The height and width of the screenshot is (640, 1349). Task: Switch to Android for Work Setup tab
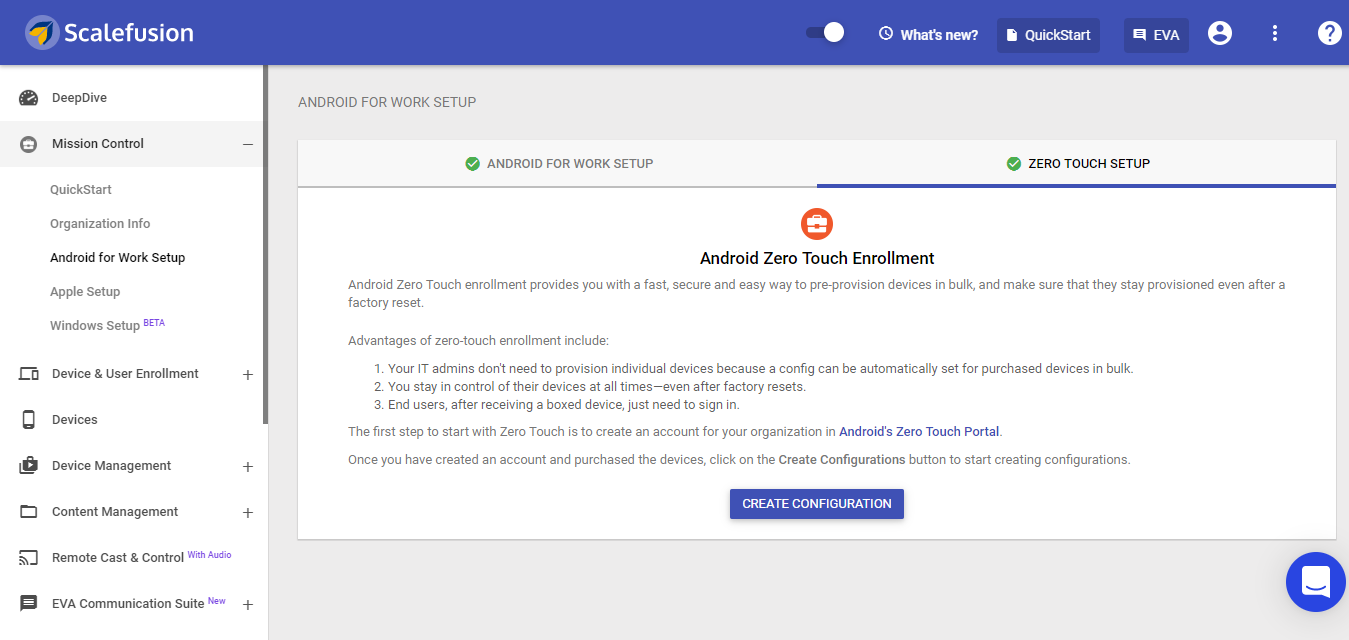coord(558,164)
